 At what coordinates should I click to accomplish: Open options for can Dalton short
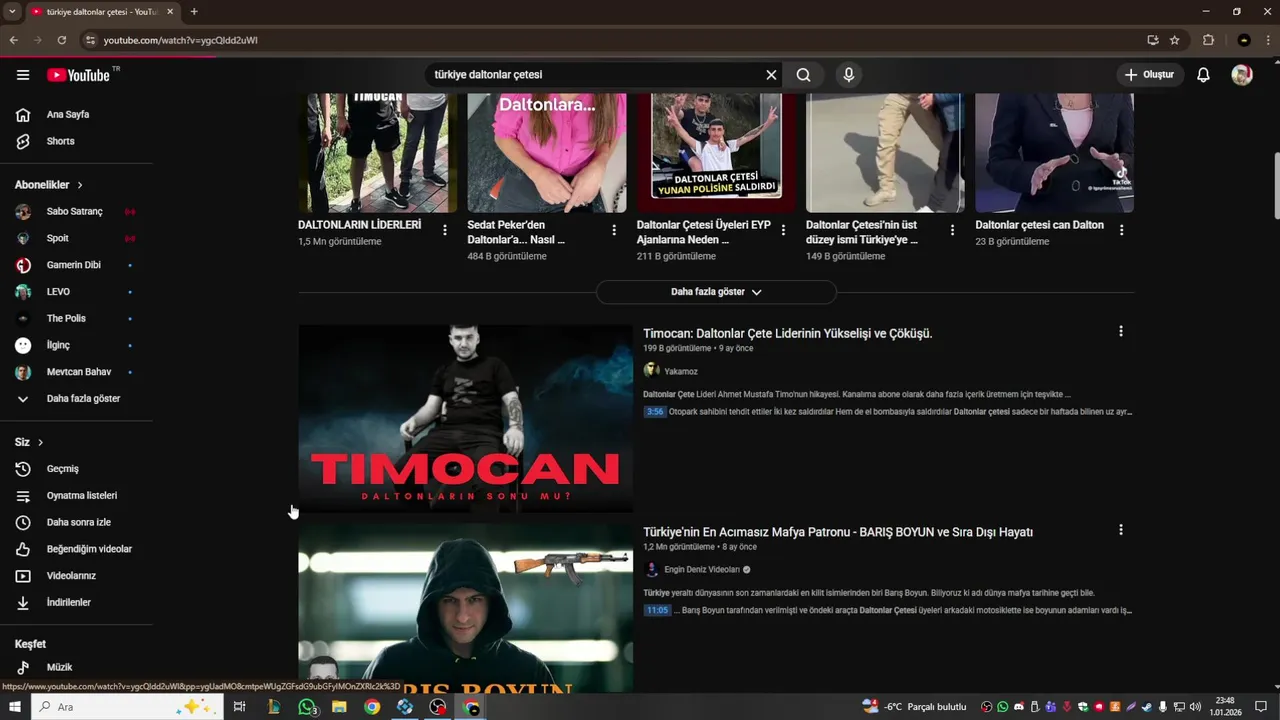(1122, 230)
